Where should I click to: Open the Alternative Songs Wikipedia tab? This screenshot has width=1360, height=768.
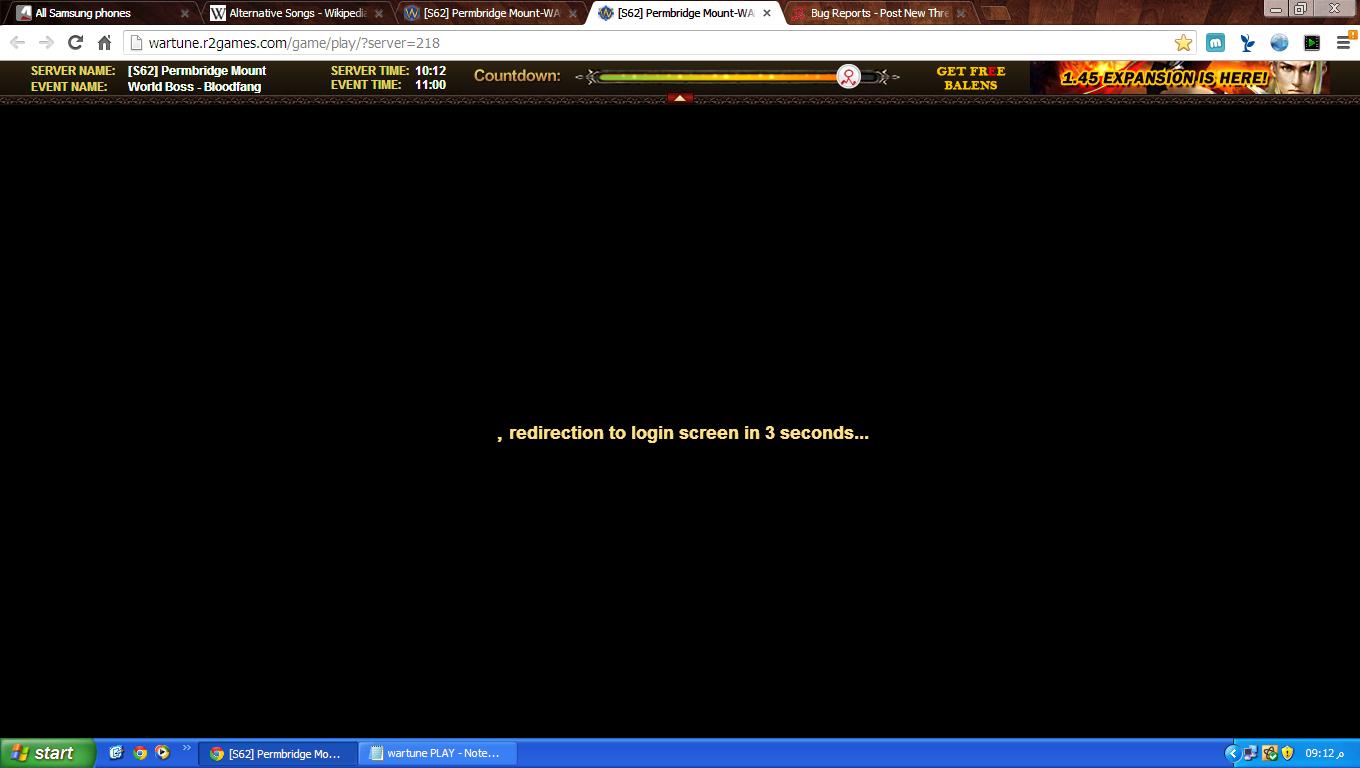[x=290, y=14]
